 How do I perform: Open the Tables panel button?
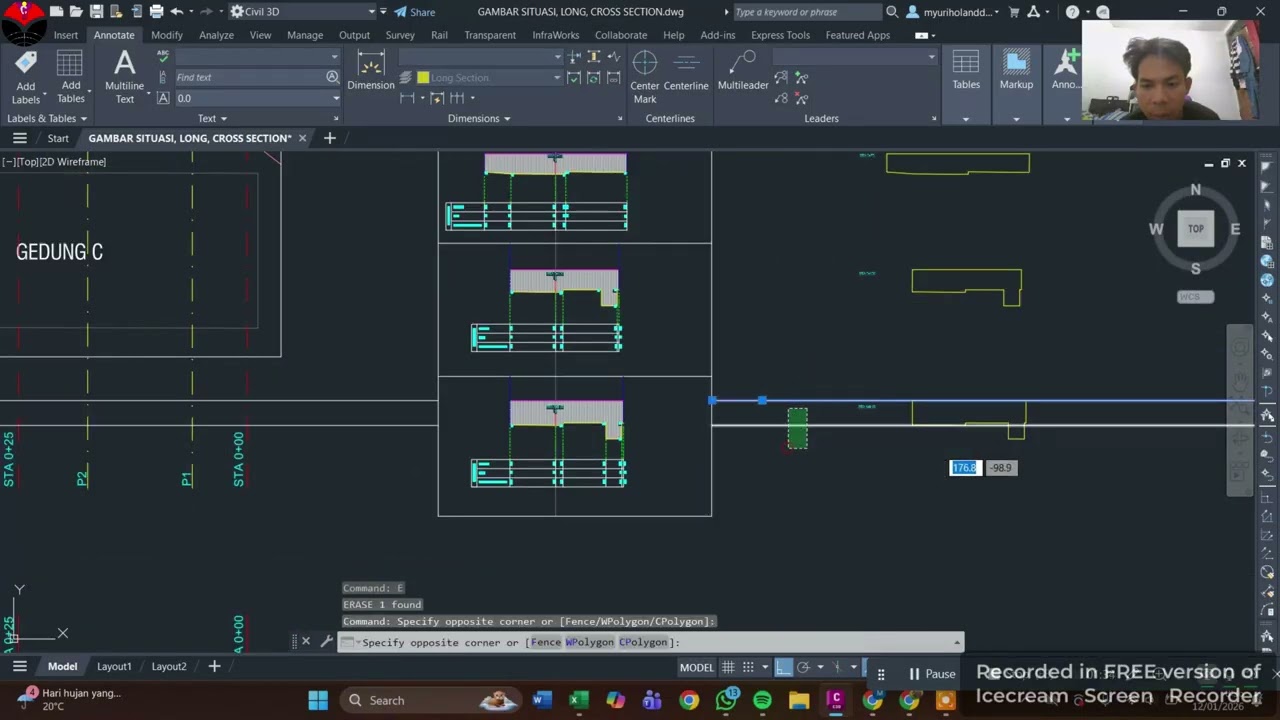(x=966, y=86)
